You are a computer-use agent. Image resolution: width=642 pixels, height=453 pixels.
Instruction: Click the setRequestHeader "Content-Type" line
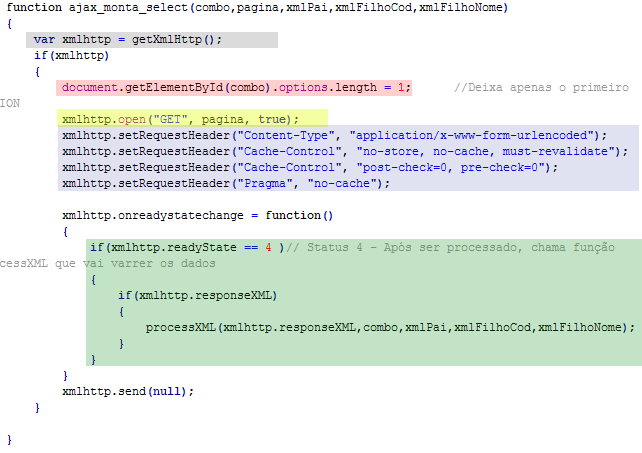click(x=334, y=136)
